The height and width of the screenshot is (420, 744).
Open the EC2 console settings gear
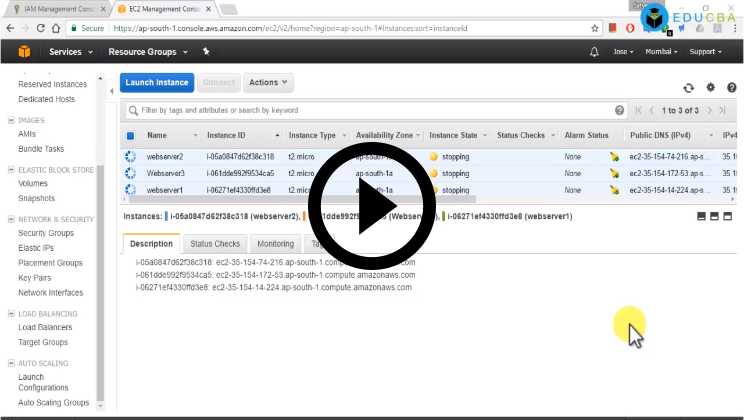711,88
